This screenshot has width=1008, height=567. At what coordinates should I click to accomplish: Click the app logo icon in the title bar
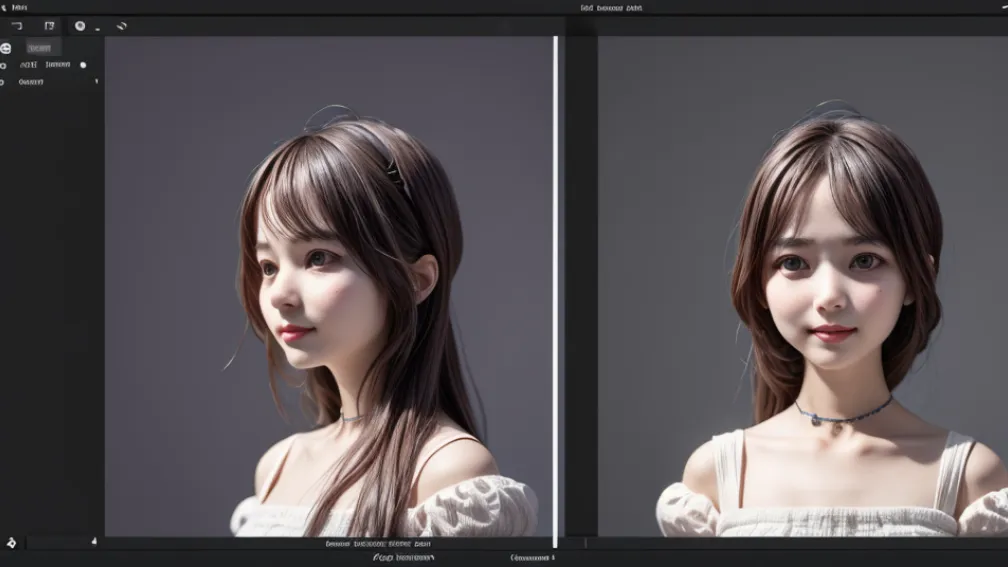3,8
